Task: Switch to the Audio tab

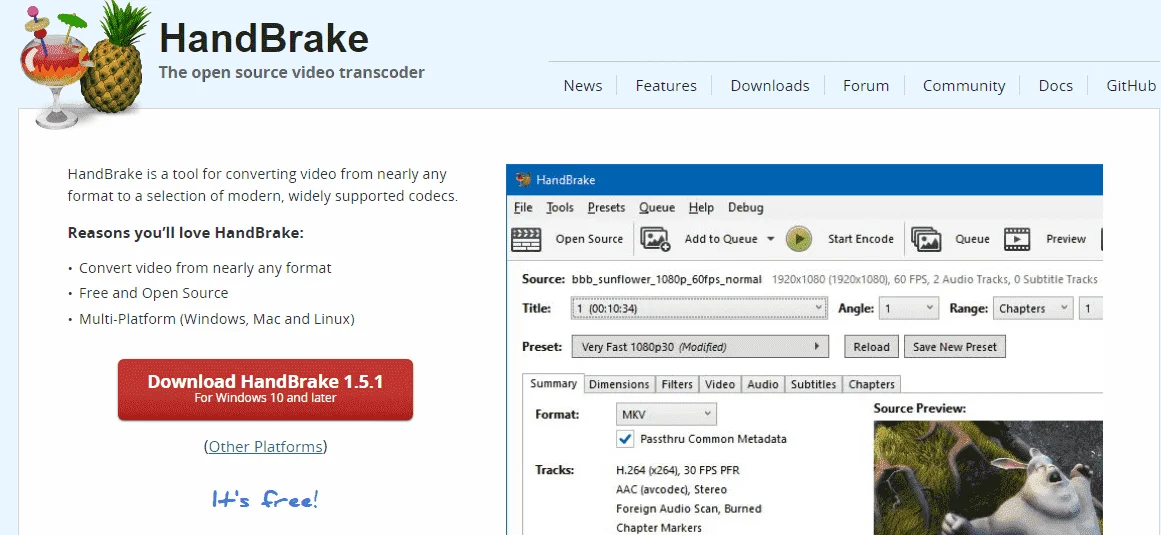Action: pos(763,384)
